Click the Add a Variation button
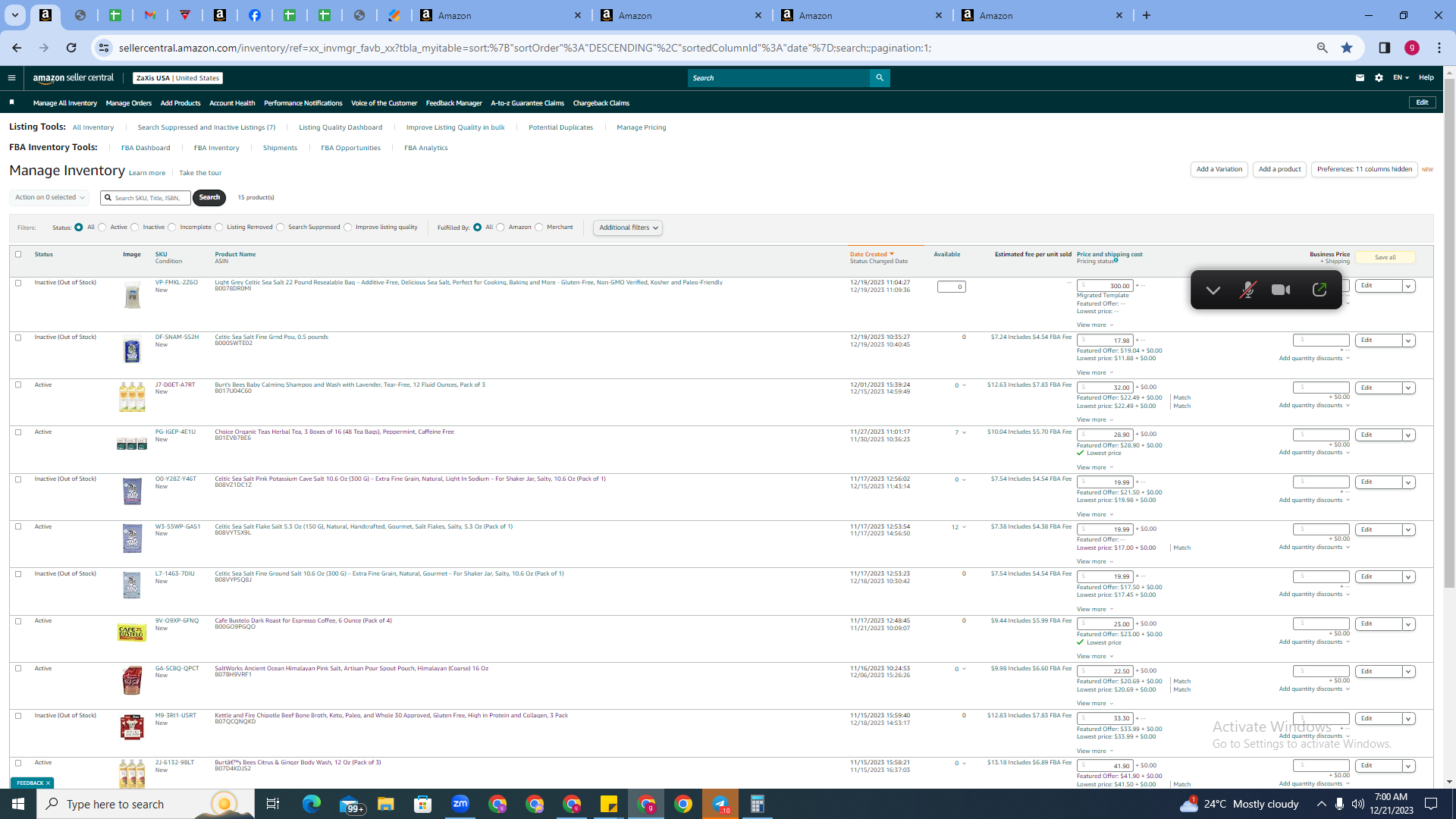The width and height of the screenshot is (1456, 819). click(1219, 169)
